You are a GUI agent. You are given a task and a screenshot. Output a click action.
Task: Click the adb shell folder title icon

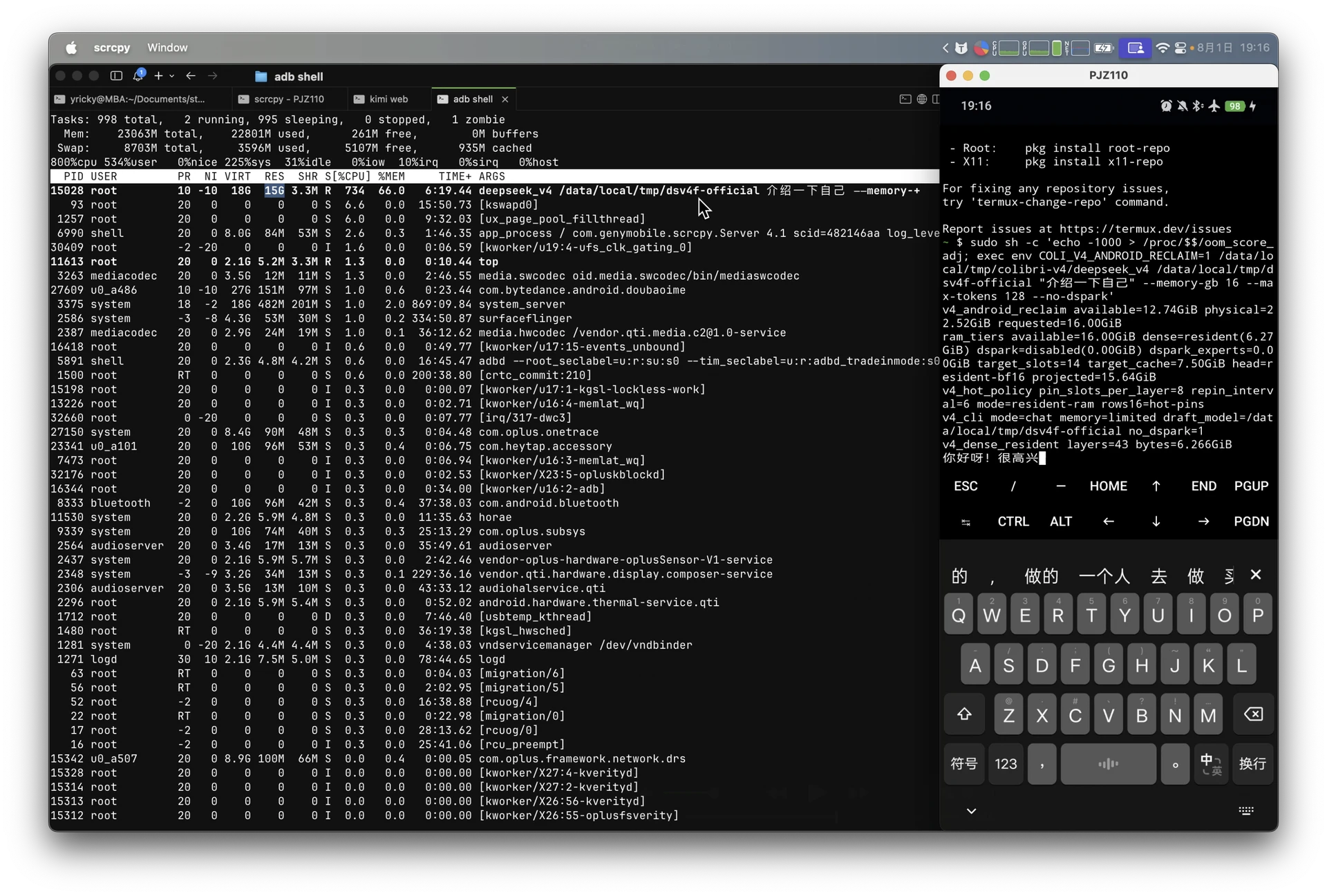tap(261, 77)
